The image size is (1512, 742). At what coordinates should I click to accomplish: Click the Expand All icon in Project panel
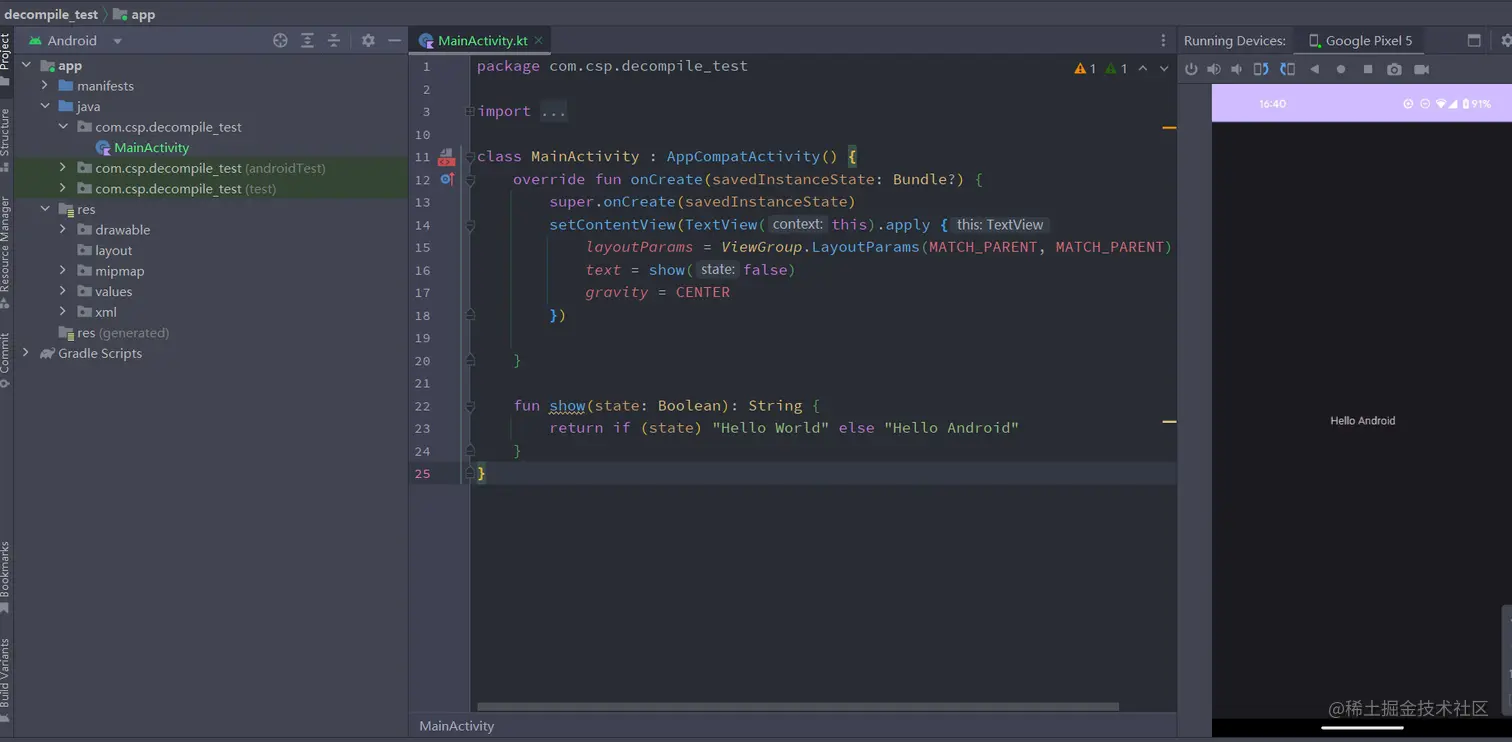point(307,40)
